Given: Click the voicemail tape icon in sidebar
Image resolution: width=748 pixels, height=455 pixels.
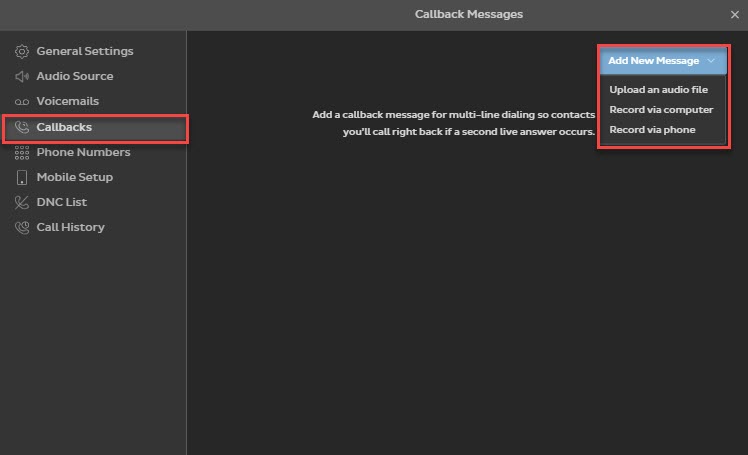Looking at the screenshot, I should [x=22, y=102].
